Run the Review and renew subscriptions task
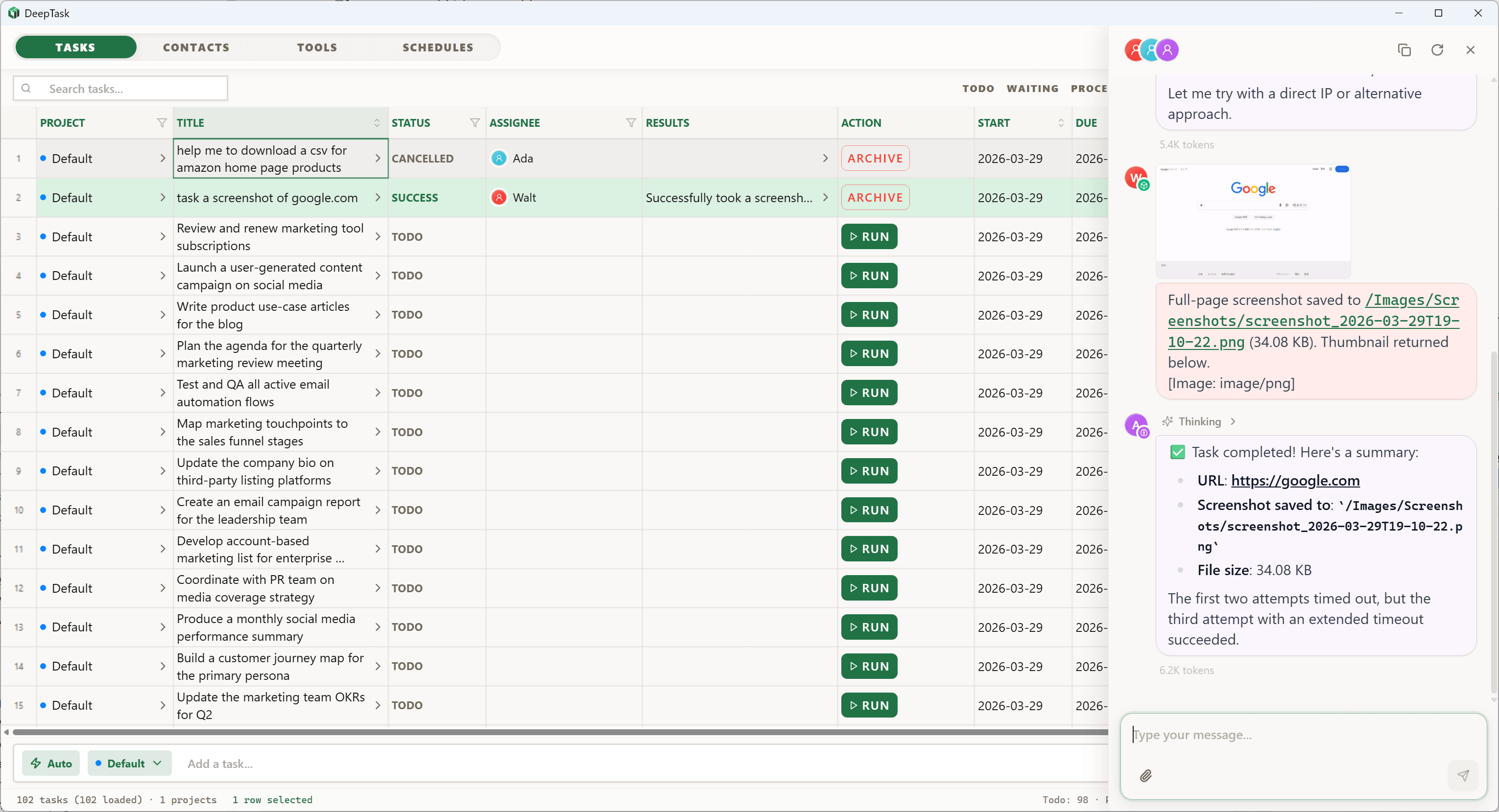 869,237
